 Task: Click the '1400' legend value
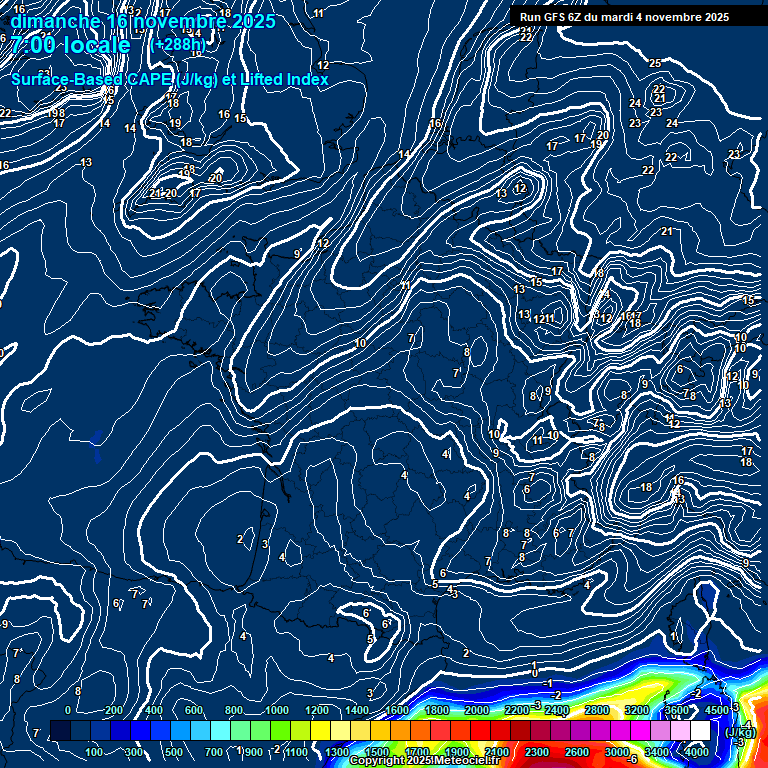357,710
